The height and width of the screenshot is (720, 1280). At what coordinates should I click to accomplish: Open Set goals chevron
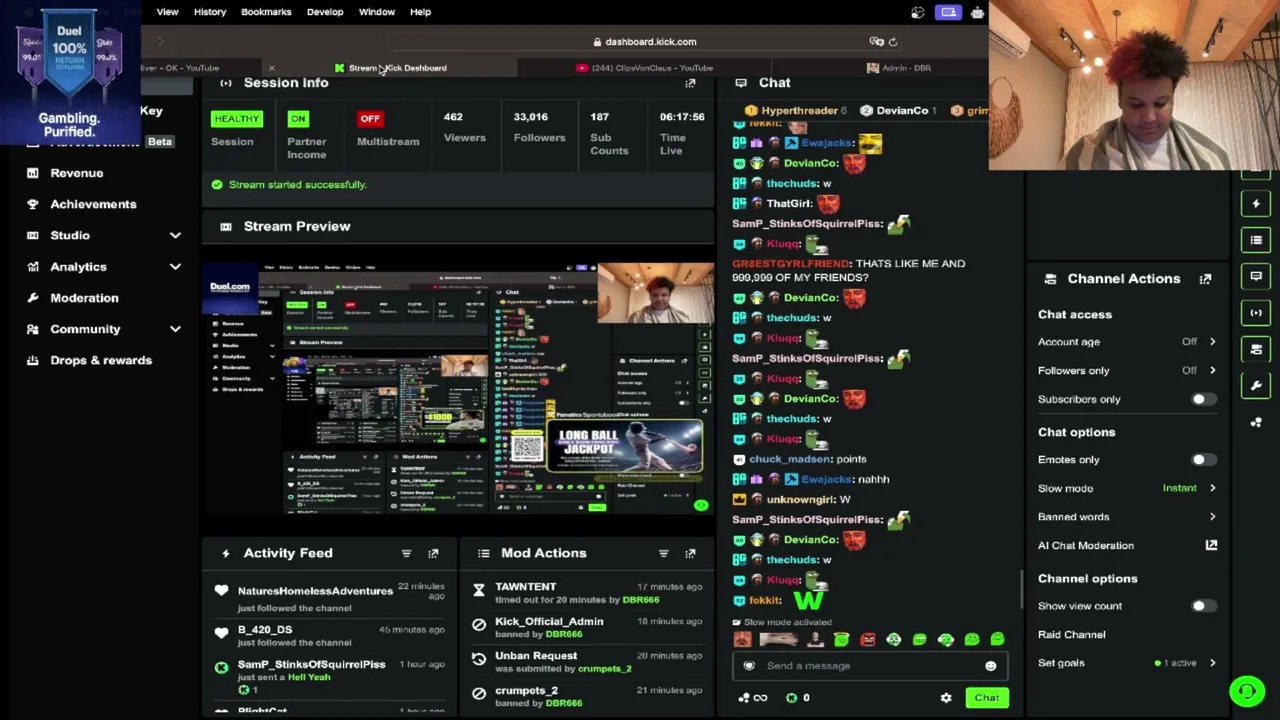pos(1212,663)
